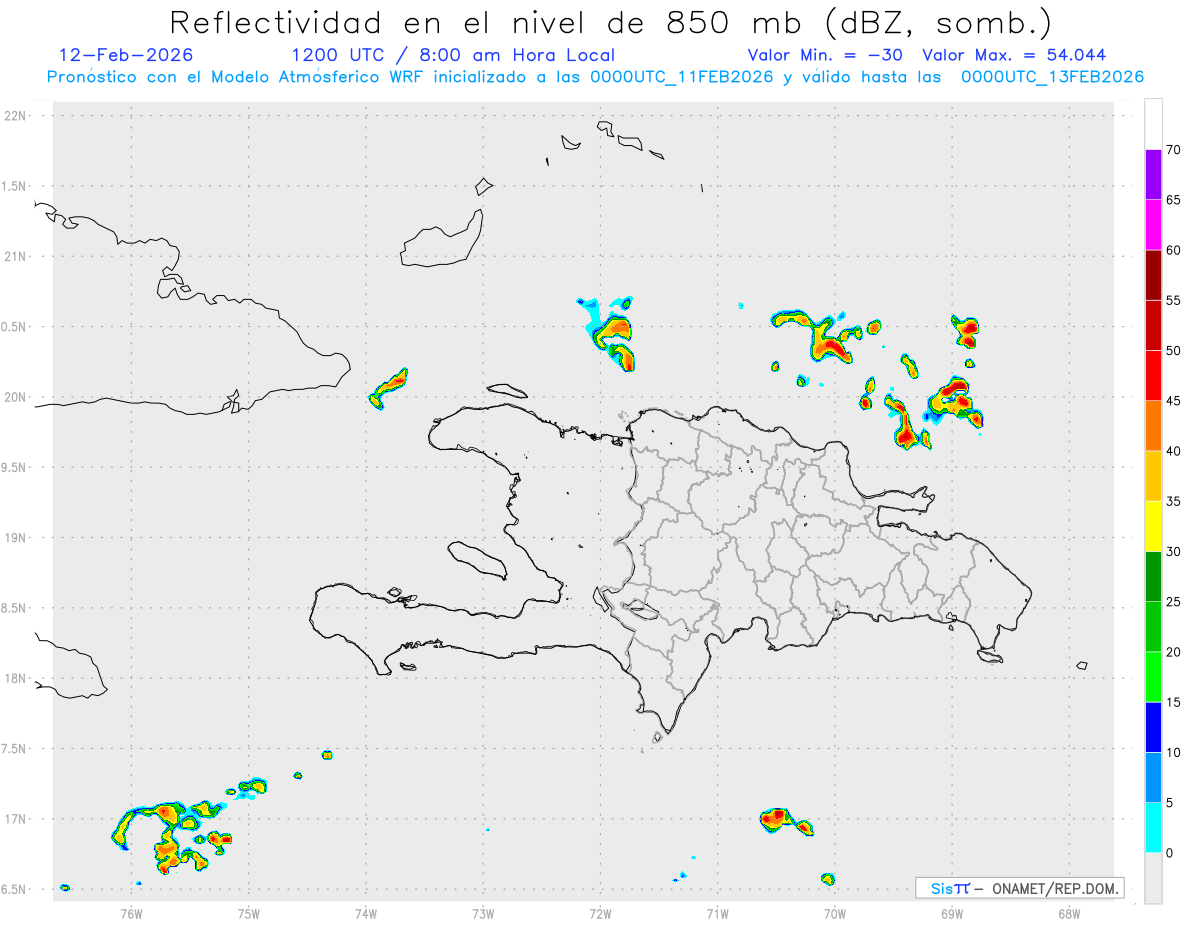
Task: Click the dark green 25-30 dBZ band
Action: coord(1153,576)
